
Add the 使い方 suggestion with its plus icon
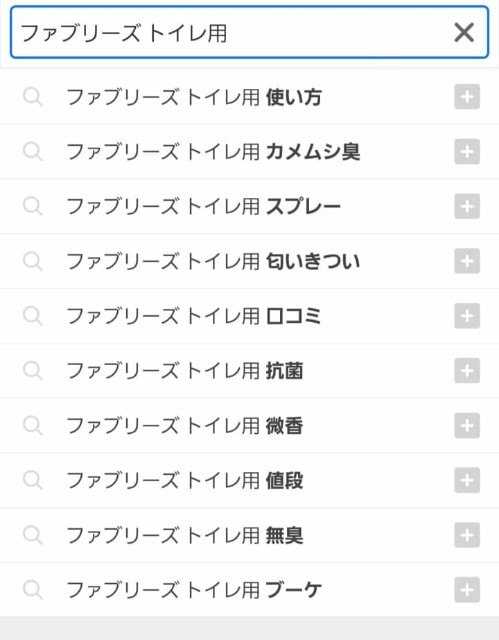467,97
